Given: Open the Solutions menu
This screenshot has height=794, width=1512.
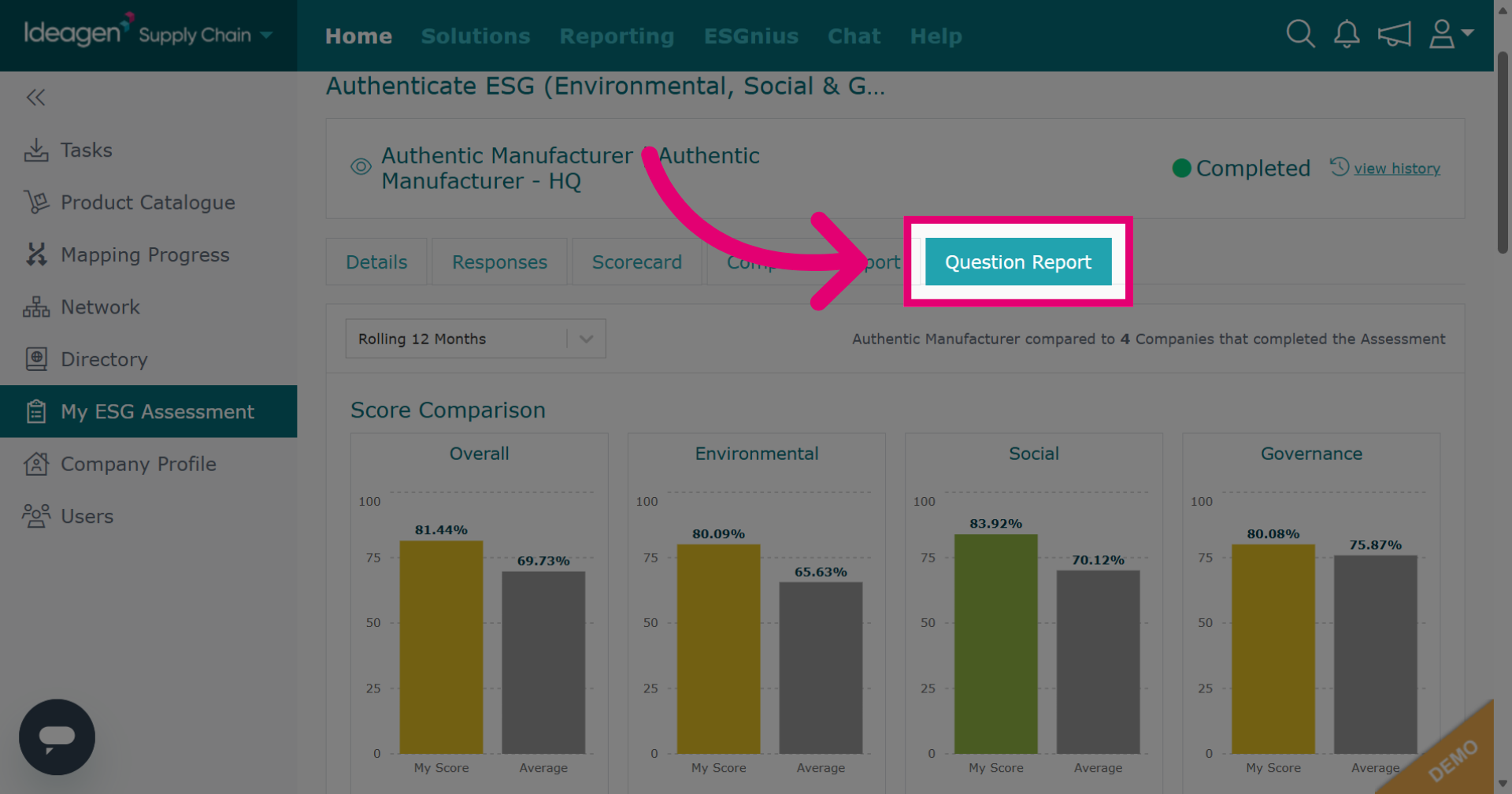Looking at the screenshot, I should [476, 36].
